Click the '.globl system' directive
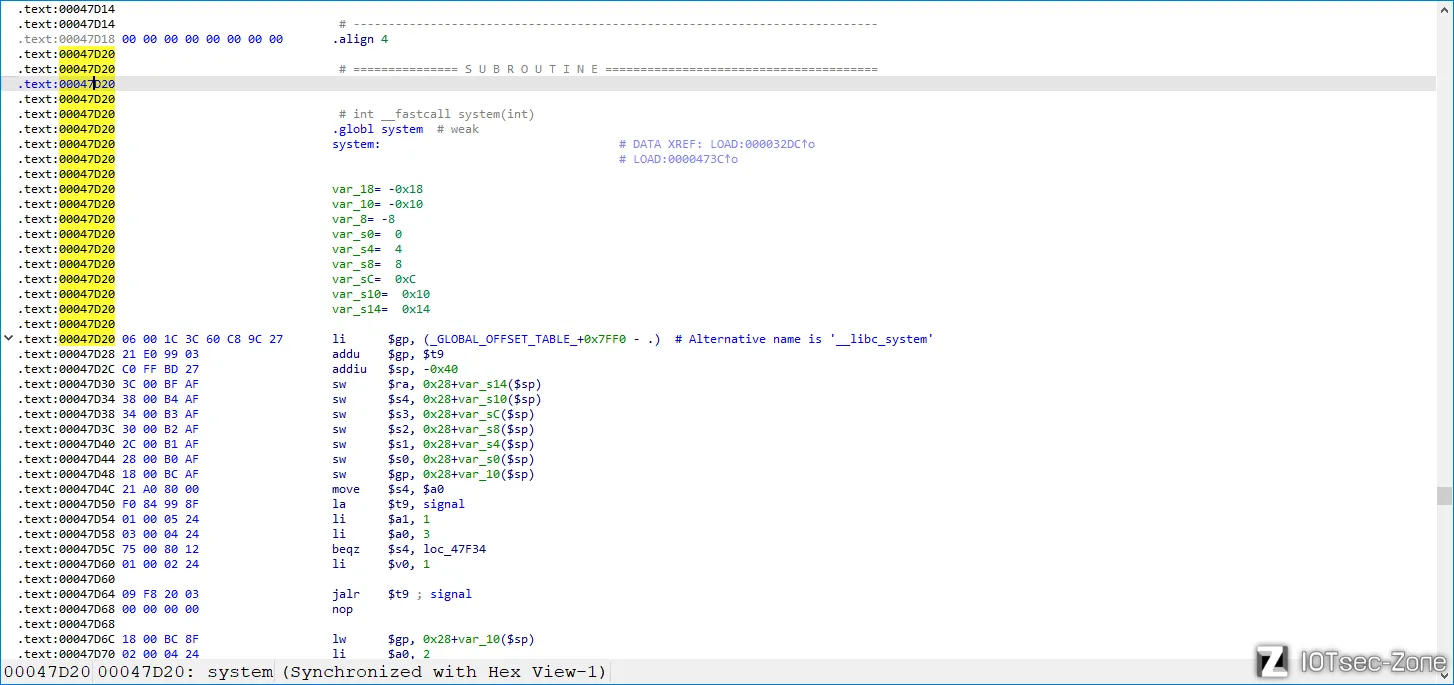The width and height of the screenshot is (1454, 685). pyautogui.click(x=378, y=129)
